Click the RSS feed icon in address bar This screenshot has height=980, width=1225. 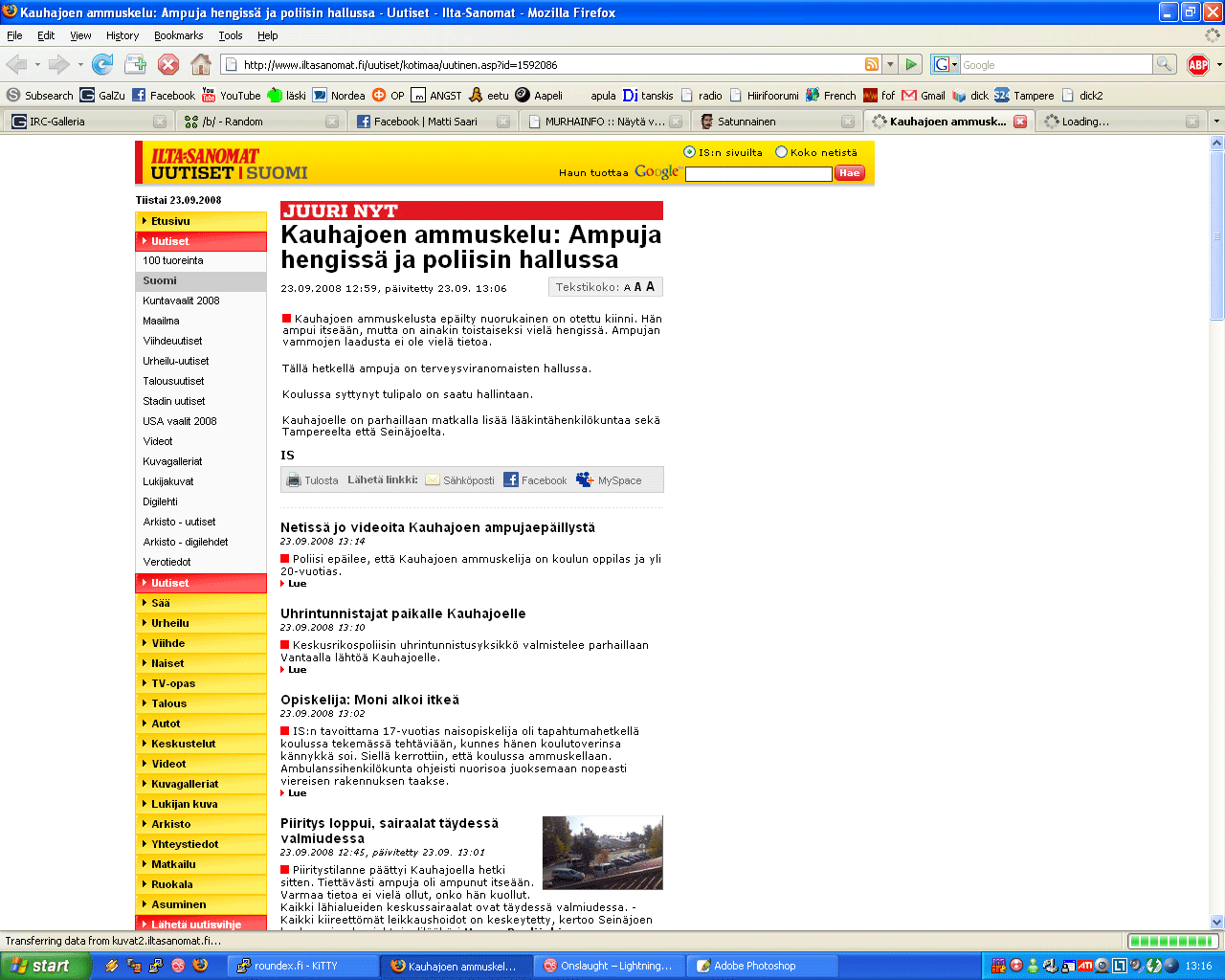pos(872,64)
